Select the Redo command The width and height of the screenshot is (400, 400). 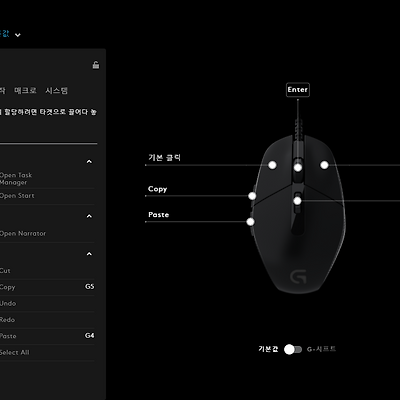47,320
